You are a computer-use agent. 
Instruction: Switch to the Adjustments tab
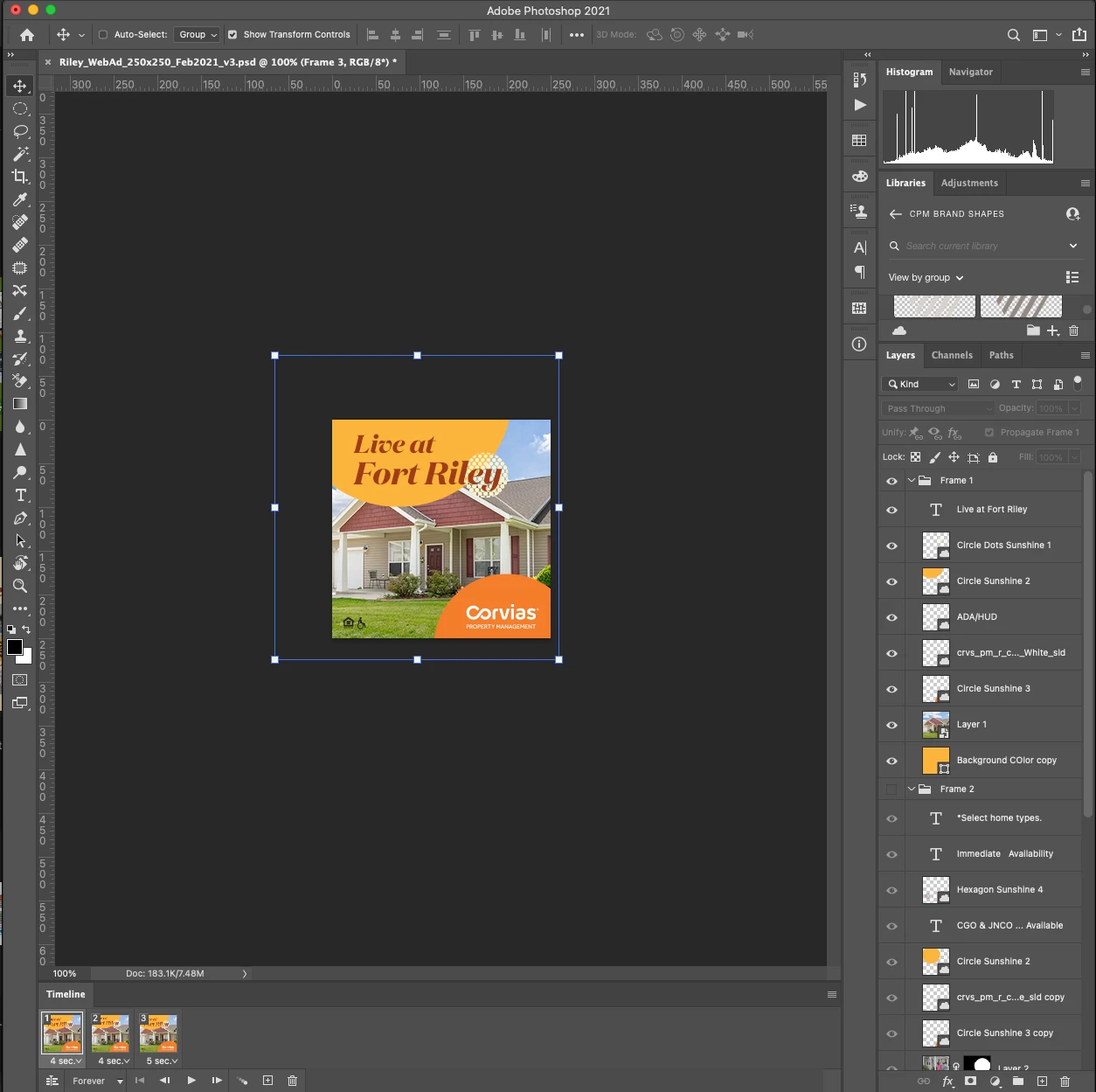969,183
